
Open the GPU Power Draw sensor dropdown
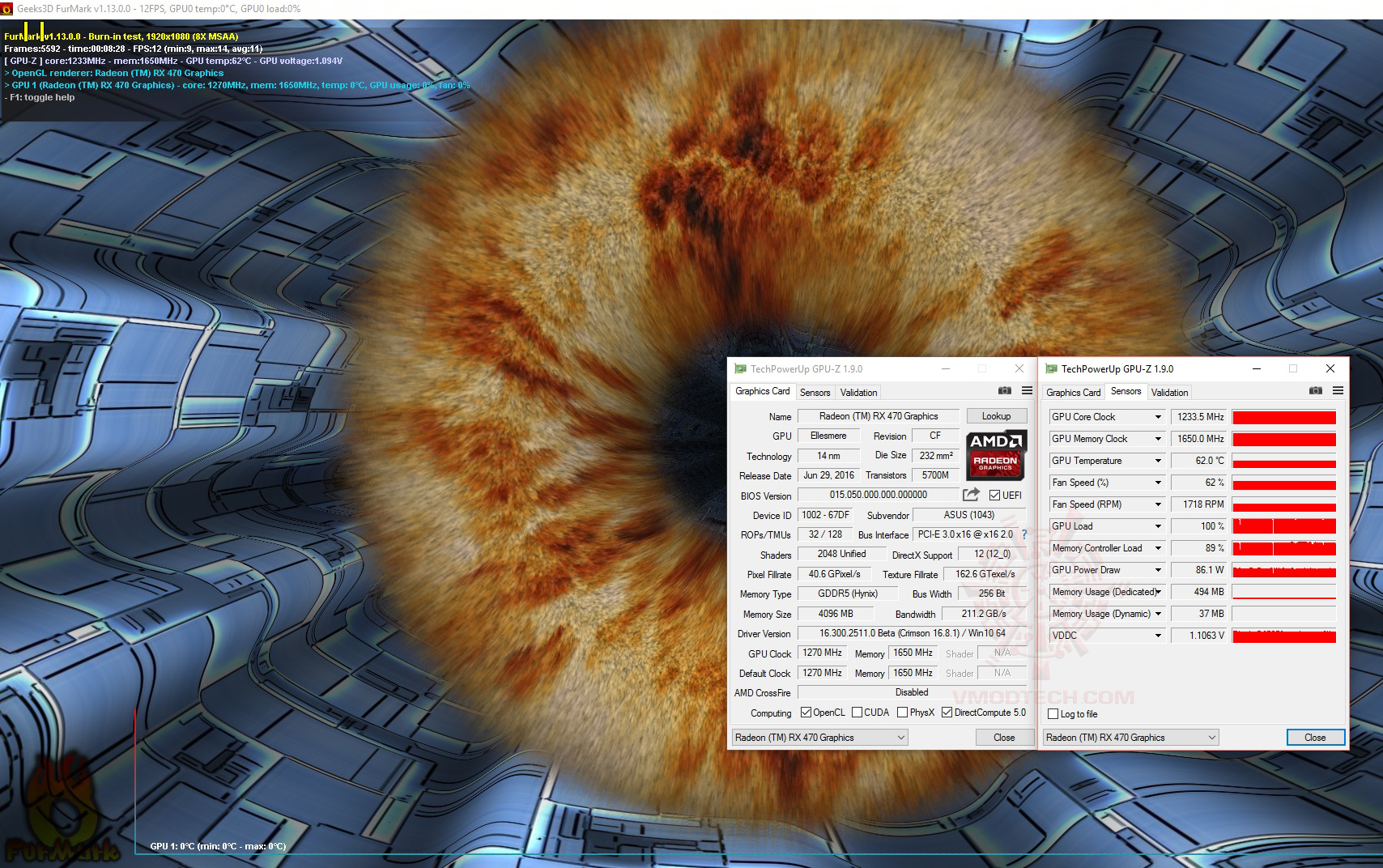click(1158, 570)
